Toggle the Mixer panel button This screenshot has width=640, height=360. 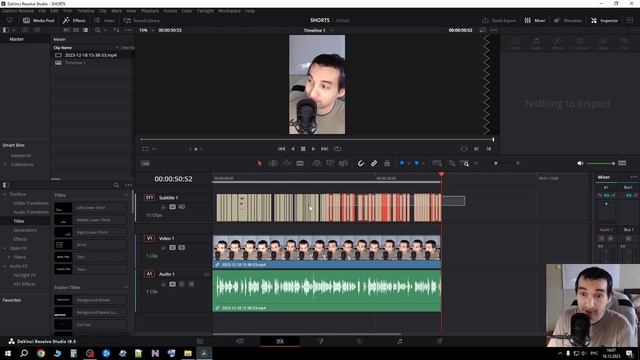[535, 20]
